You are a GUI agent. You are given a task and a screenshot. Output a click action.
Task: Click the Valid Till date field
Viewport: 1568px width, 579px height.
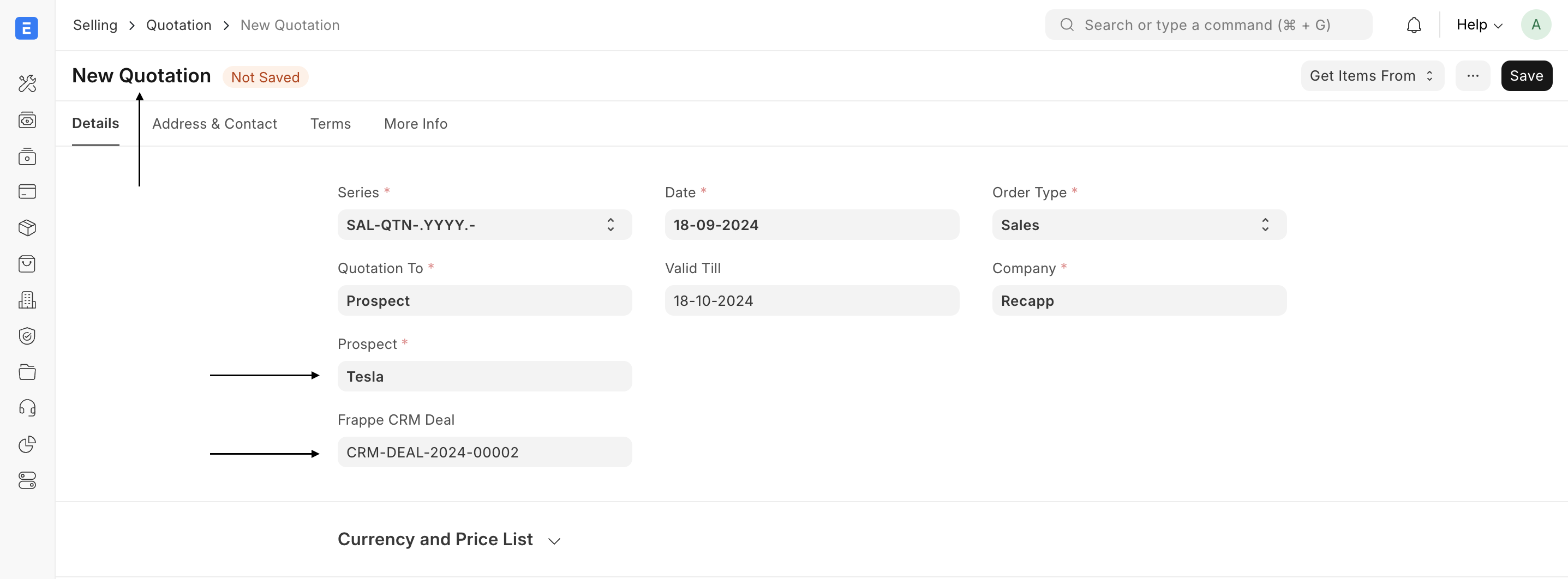(811, 301)
